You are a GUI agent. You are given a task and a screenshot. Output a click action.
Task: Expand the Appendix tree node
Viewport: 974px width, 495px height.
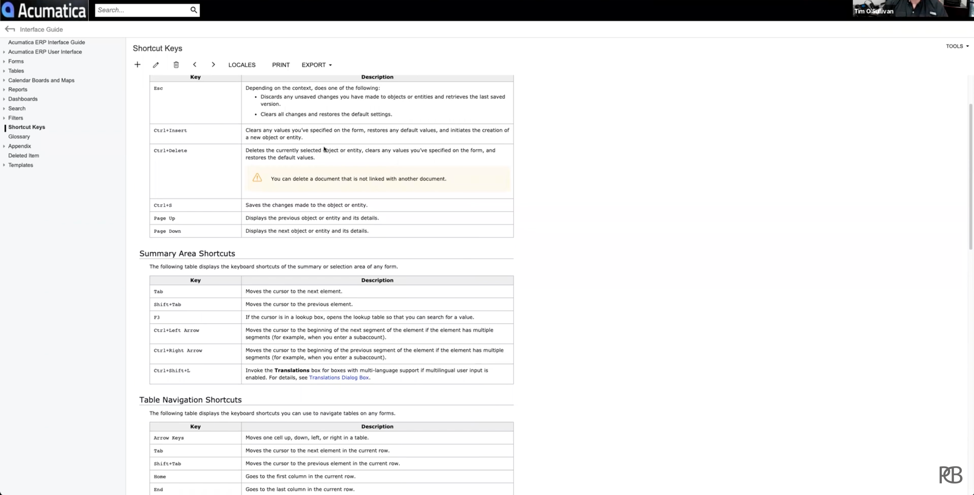point(4,146)
